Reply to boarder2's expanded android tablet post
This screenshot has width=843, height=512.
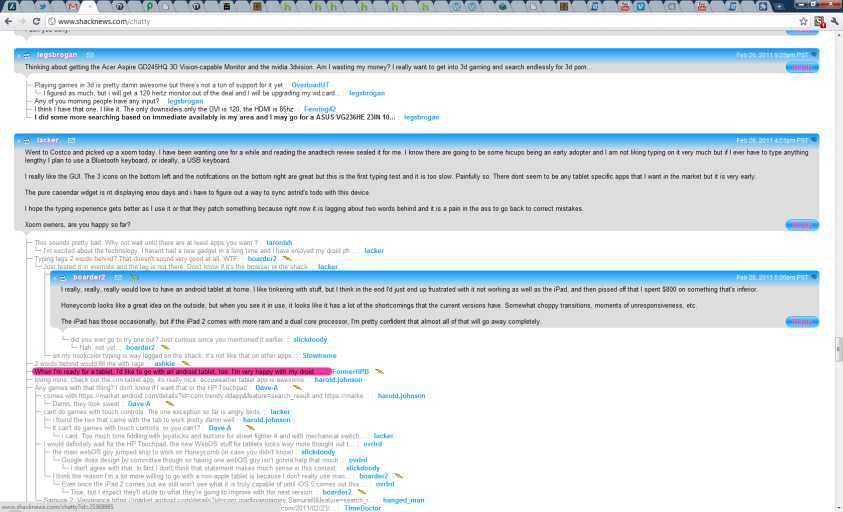click(x=802, y=322)
